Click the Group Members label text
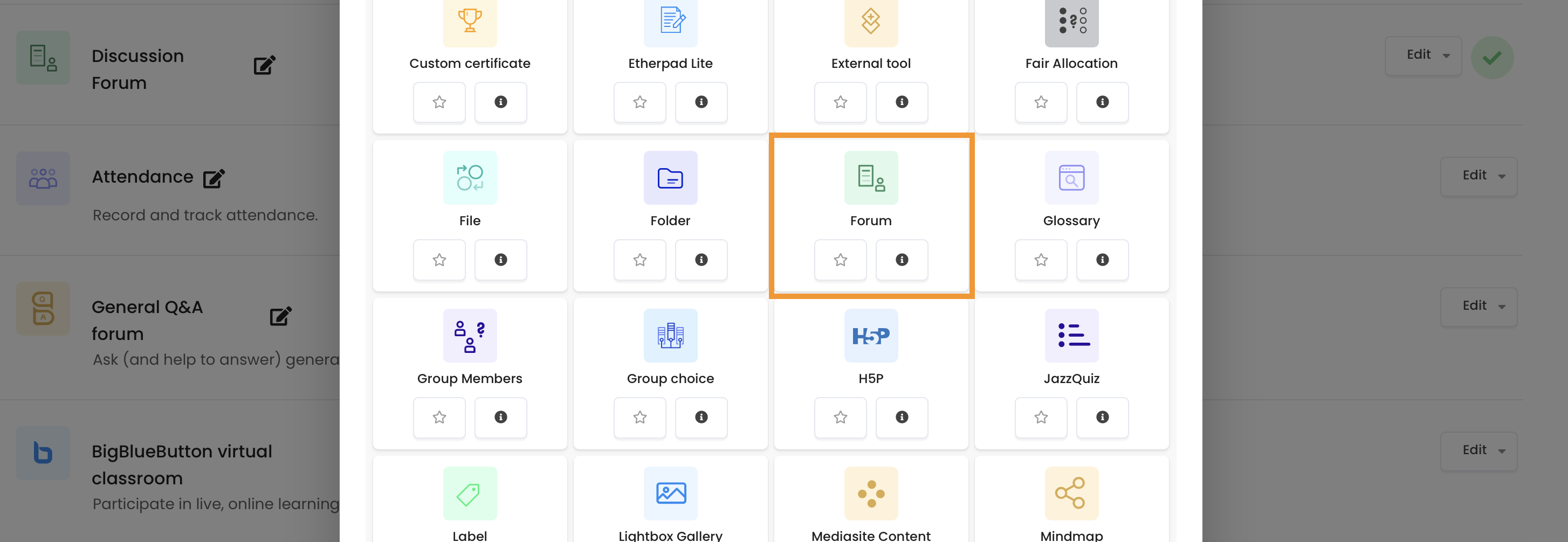Image resolution: width=1568 pixels, height=542 pixels. (469, 378)
